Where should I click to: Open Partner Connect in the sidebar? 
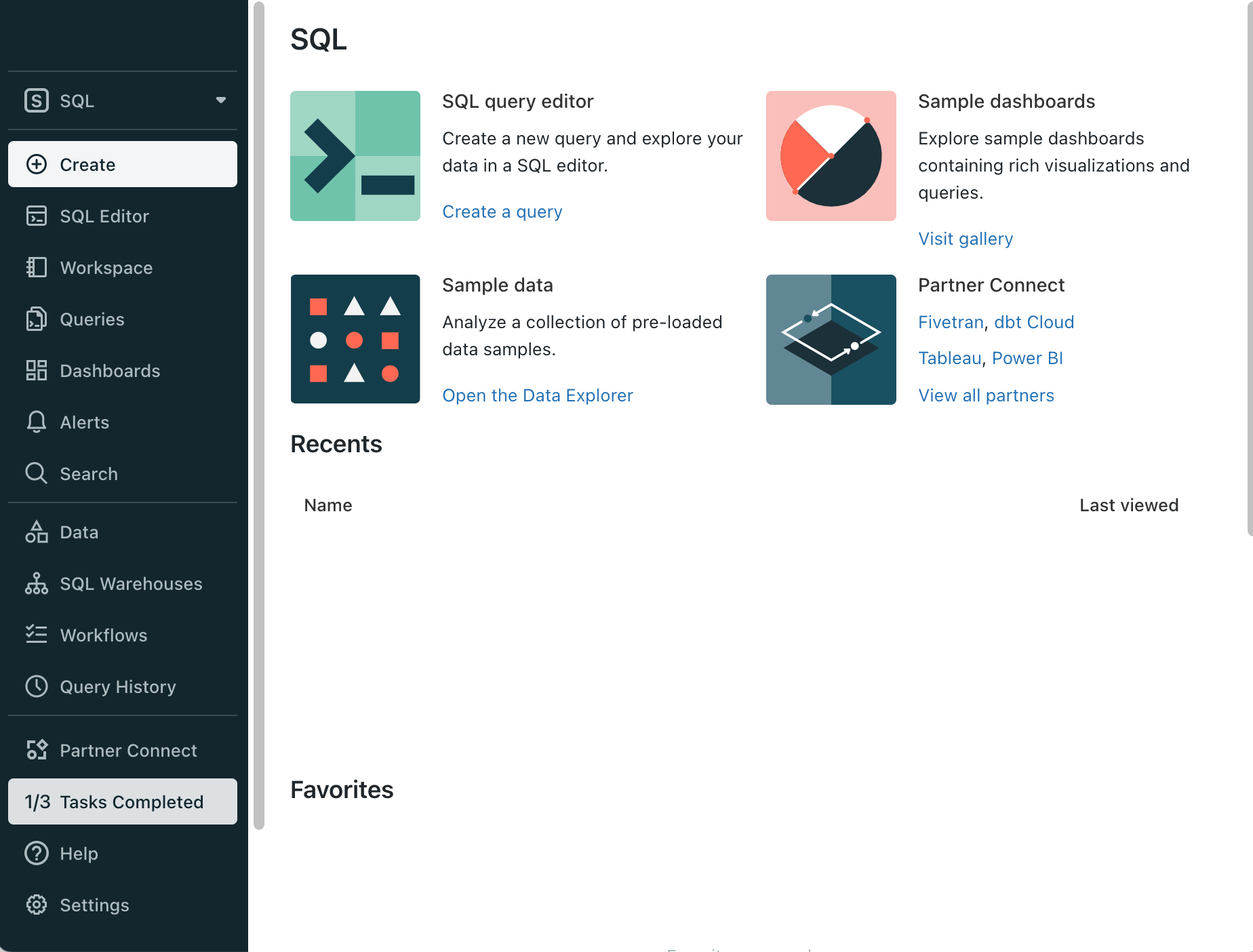[127, 750]
